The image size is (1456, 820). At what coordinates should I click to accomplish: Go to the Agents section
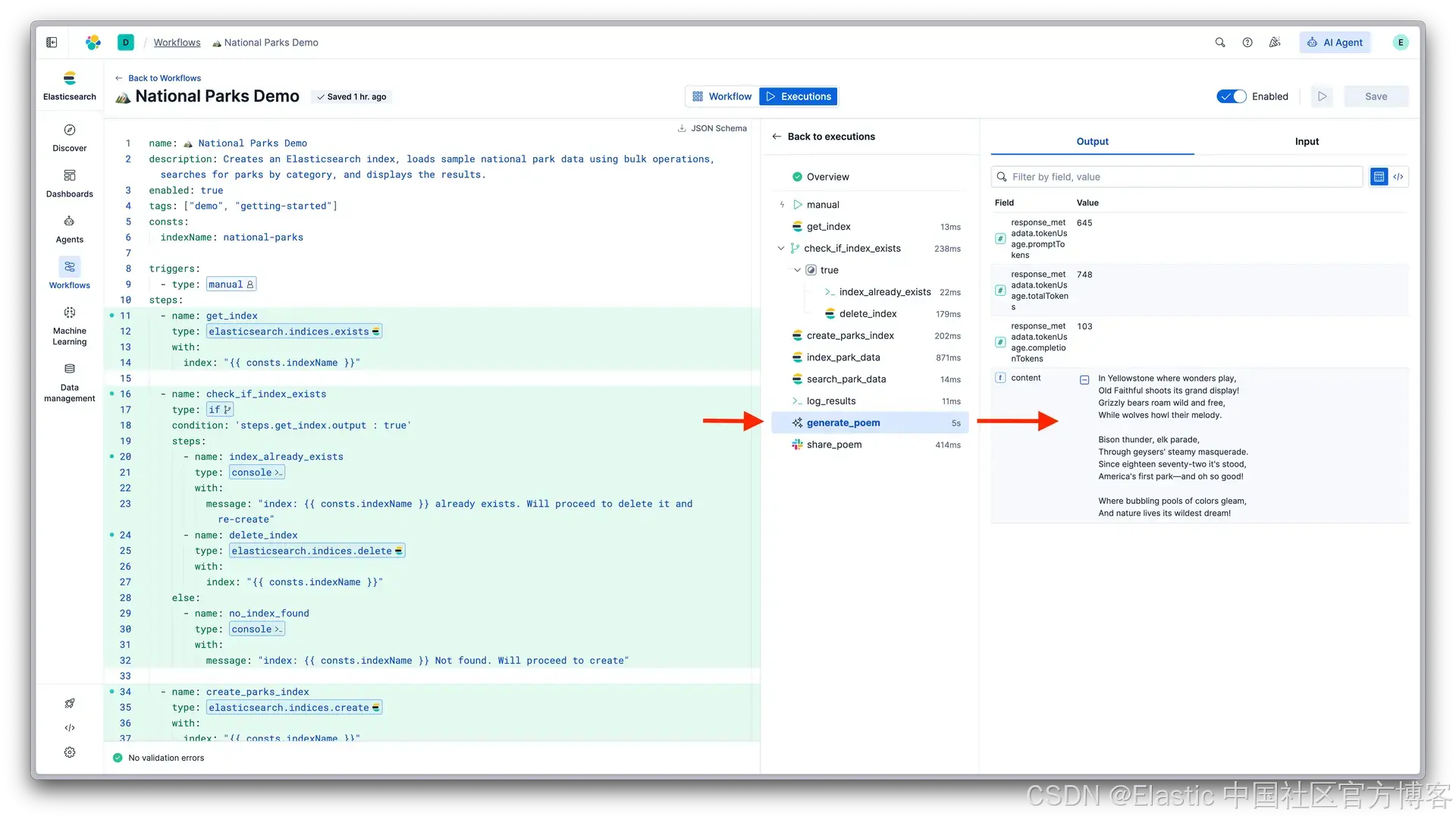[x=69, y=228]
